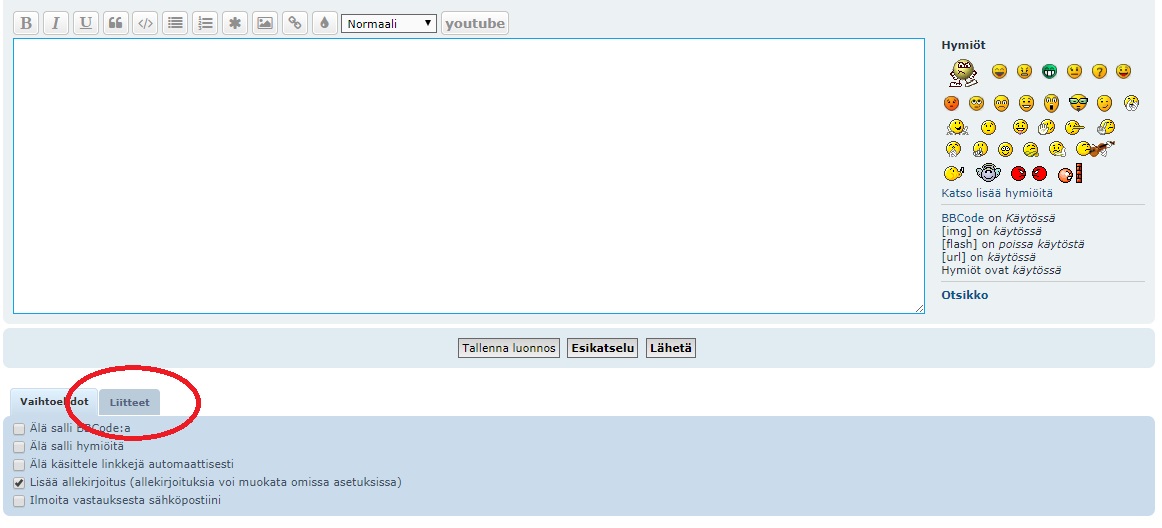
Task: Toggle bold formatting
Action: click(26, 23)
